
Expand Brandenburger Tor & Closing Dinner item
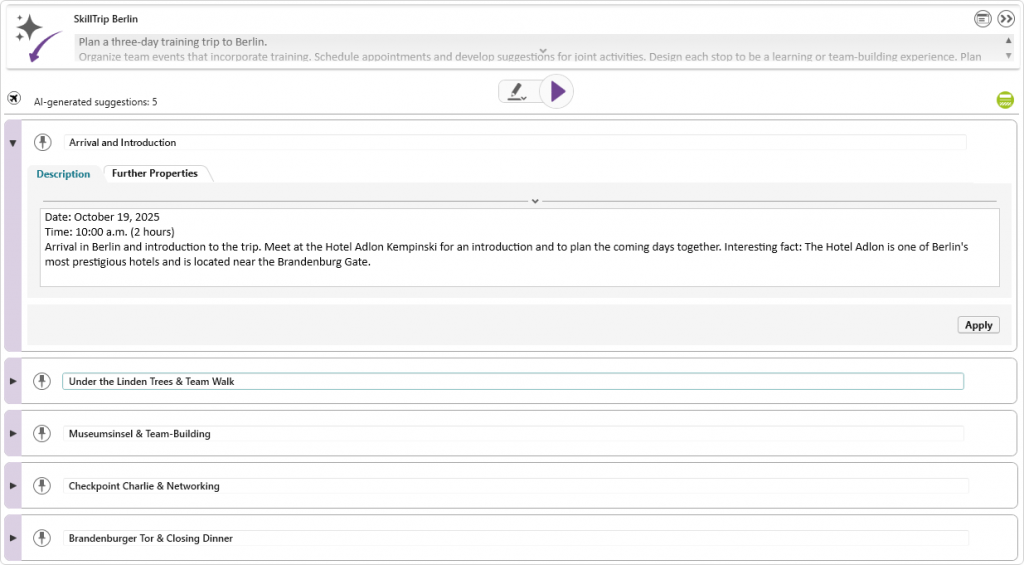(x=12, y=538)
